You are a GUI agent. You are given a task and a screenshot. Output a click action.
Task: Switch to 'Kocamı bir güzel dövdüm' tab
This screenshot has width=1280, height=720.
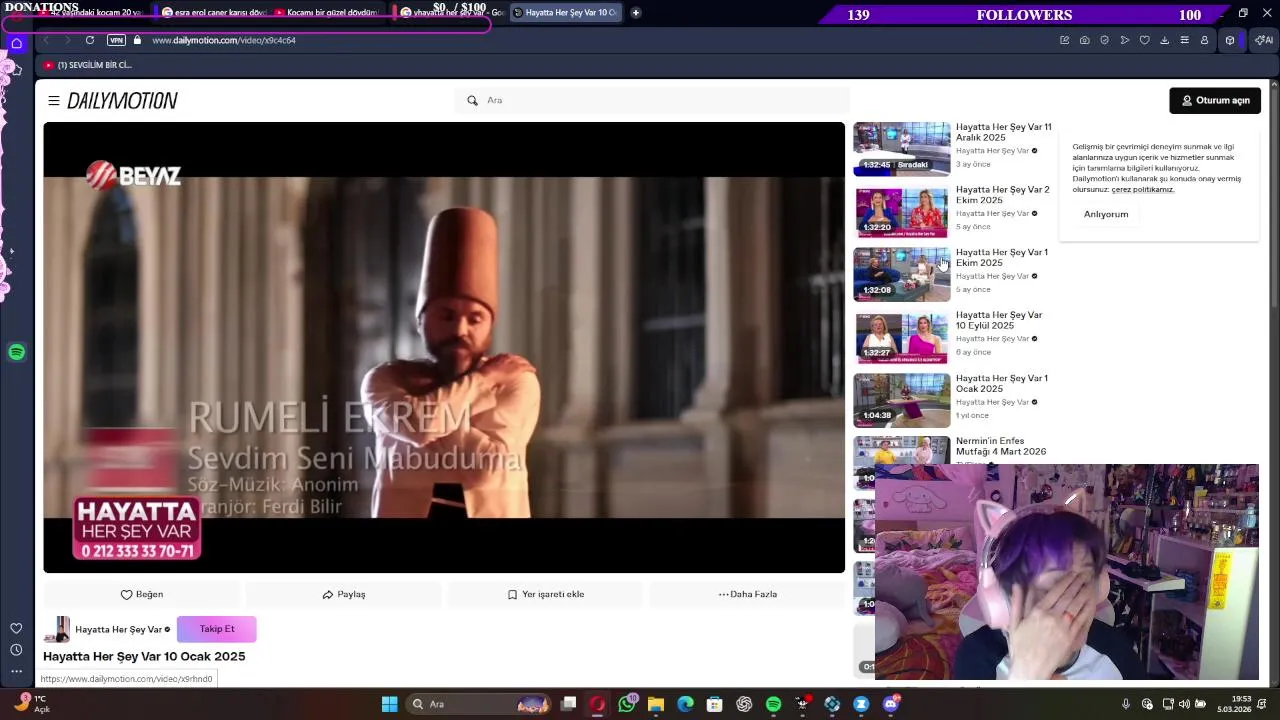327,13
